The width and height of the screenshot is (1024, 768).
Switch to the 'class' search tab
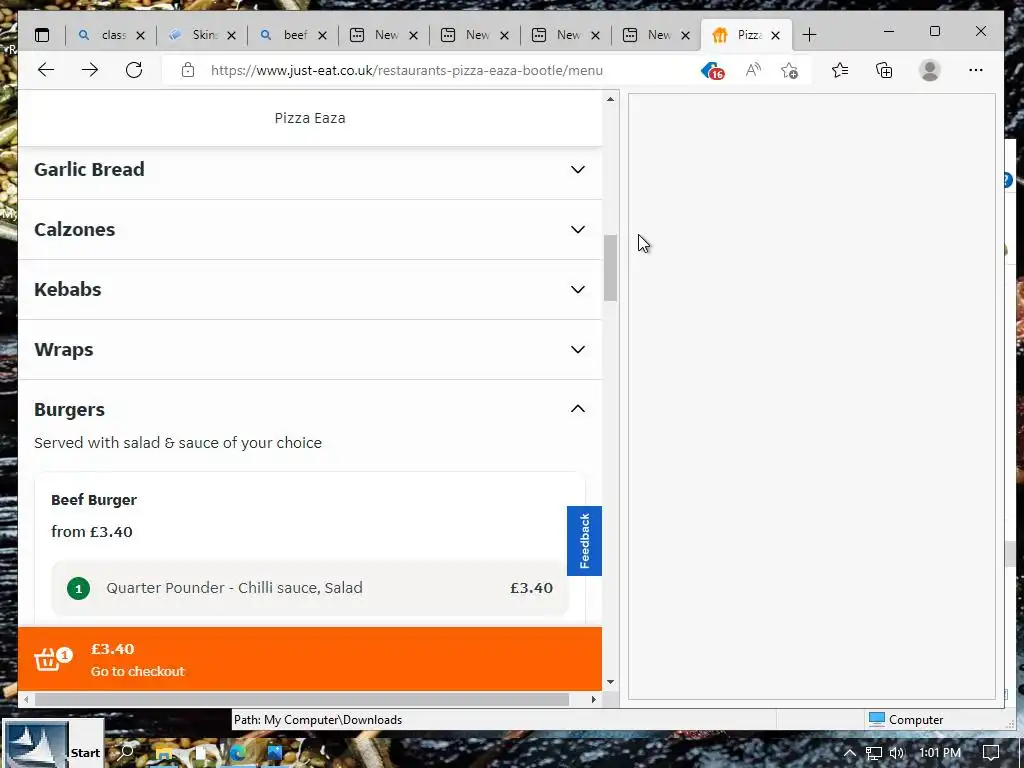[x=112, y=35]
